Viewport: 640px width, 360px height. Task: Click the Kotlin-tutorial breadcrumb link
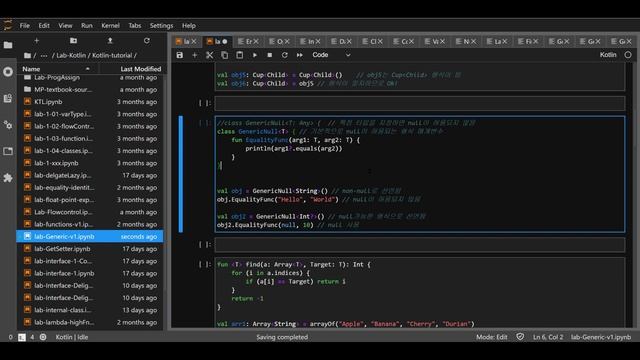(112, 56)
